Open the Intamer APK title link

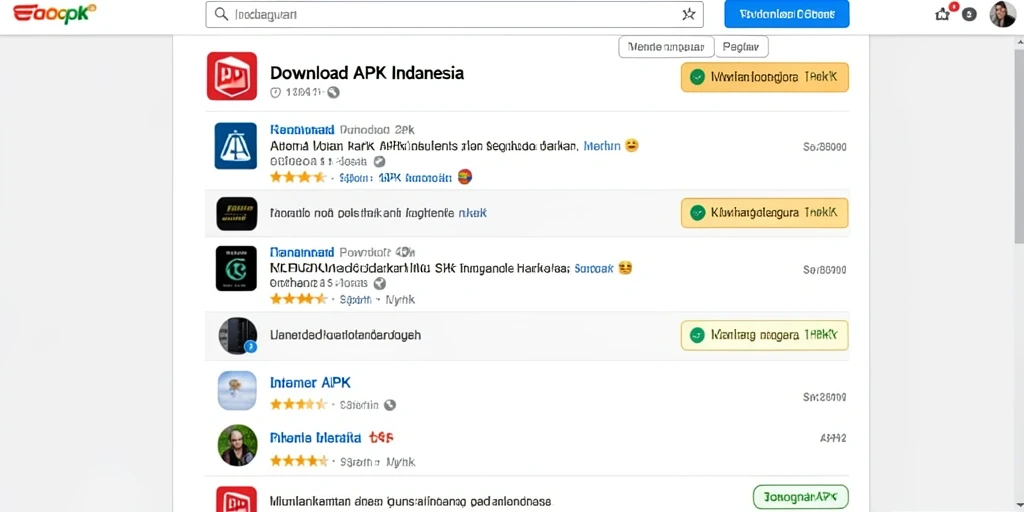point(310,383)
